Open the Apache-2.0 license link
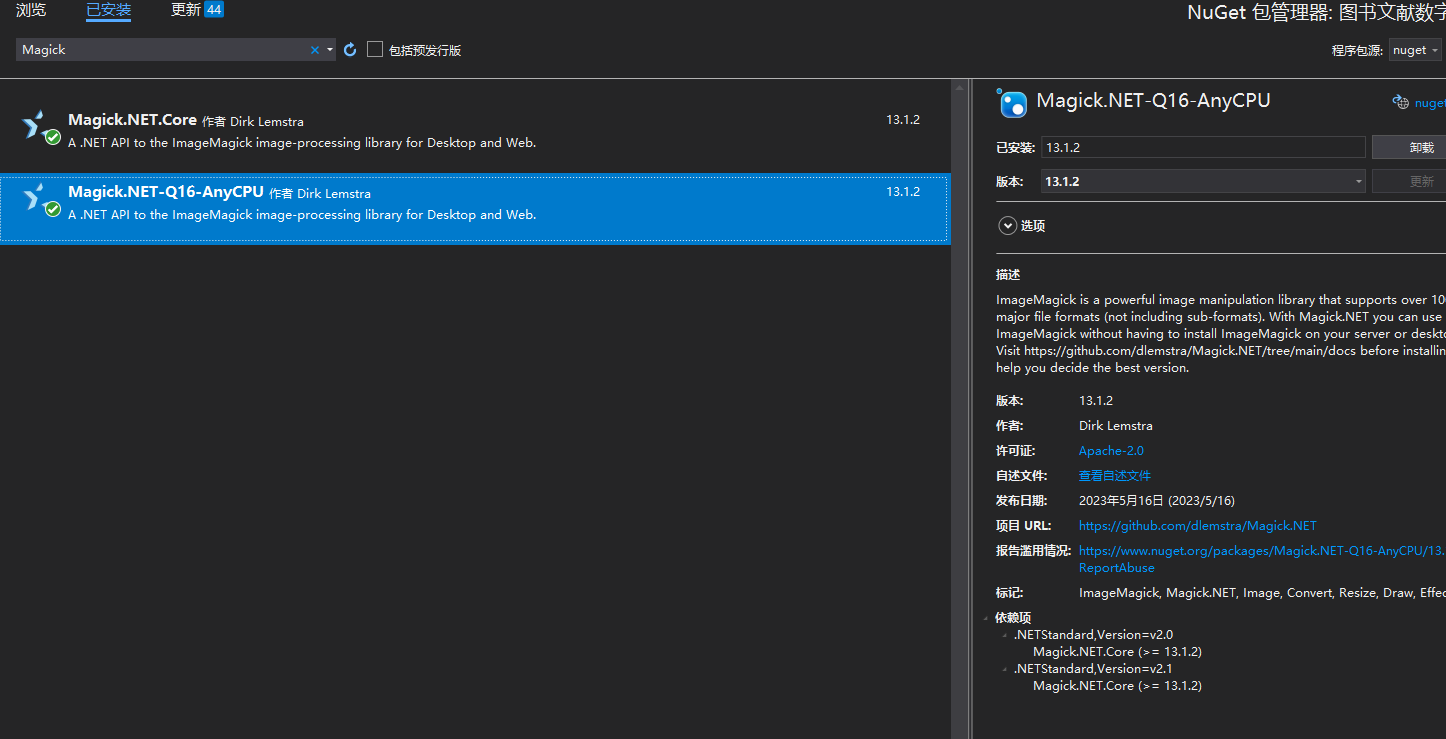This screenshot has height=739, width=1446. tap(1111, 451)
